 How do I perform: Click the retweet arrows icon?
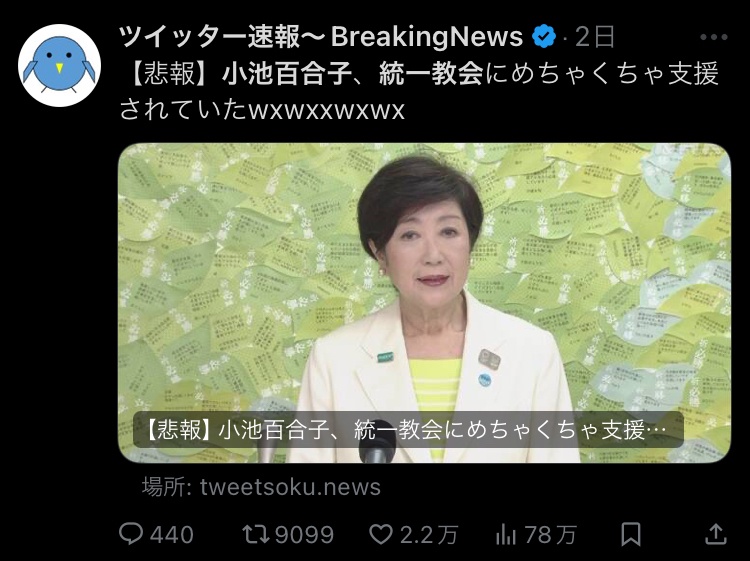[256, 534]
